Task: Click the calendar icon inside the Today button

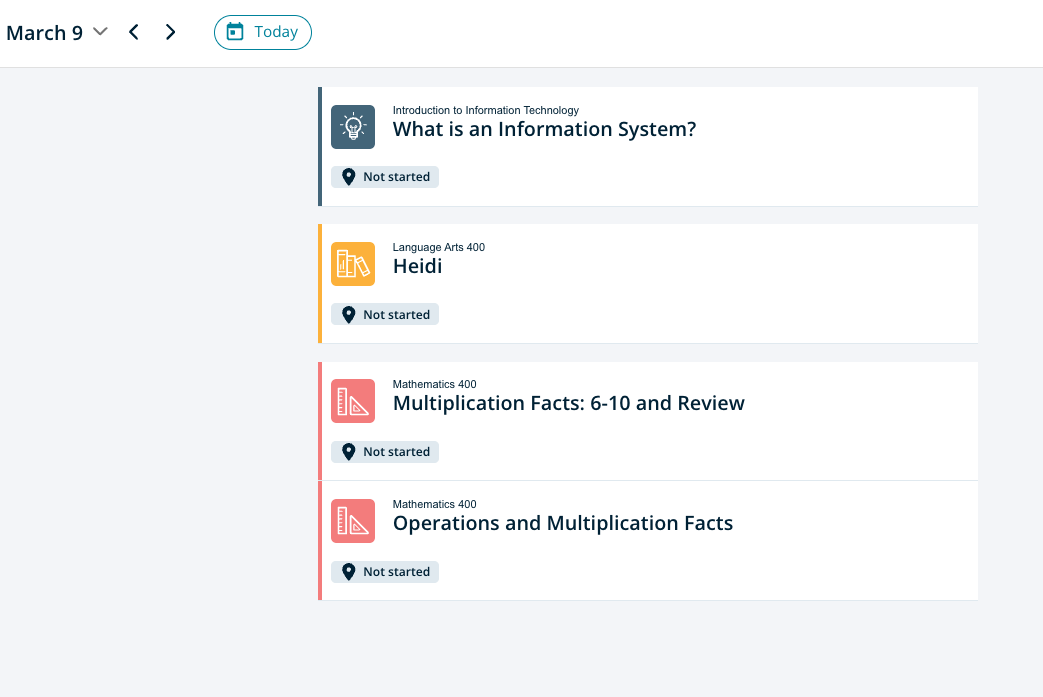Action: (235, 32)
